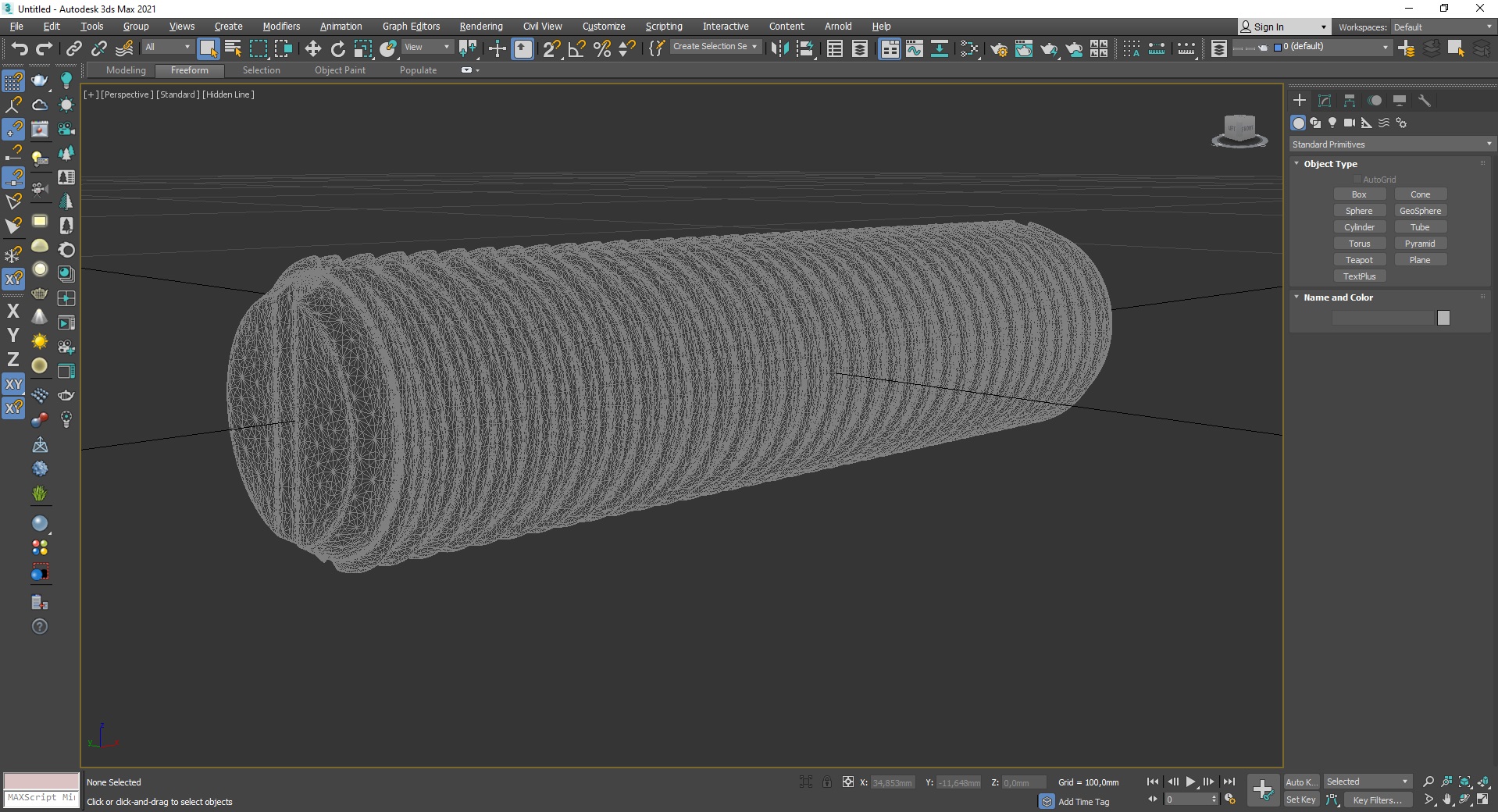Toggle the Z axis constraint

[13, 359]
